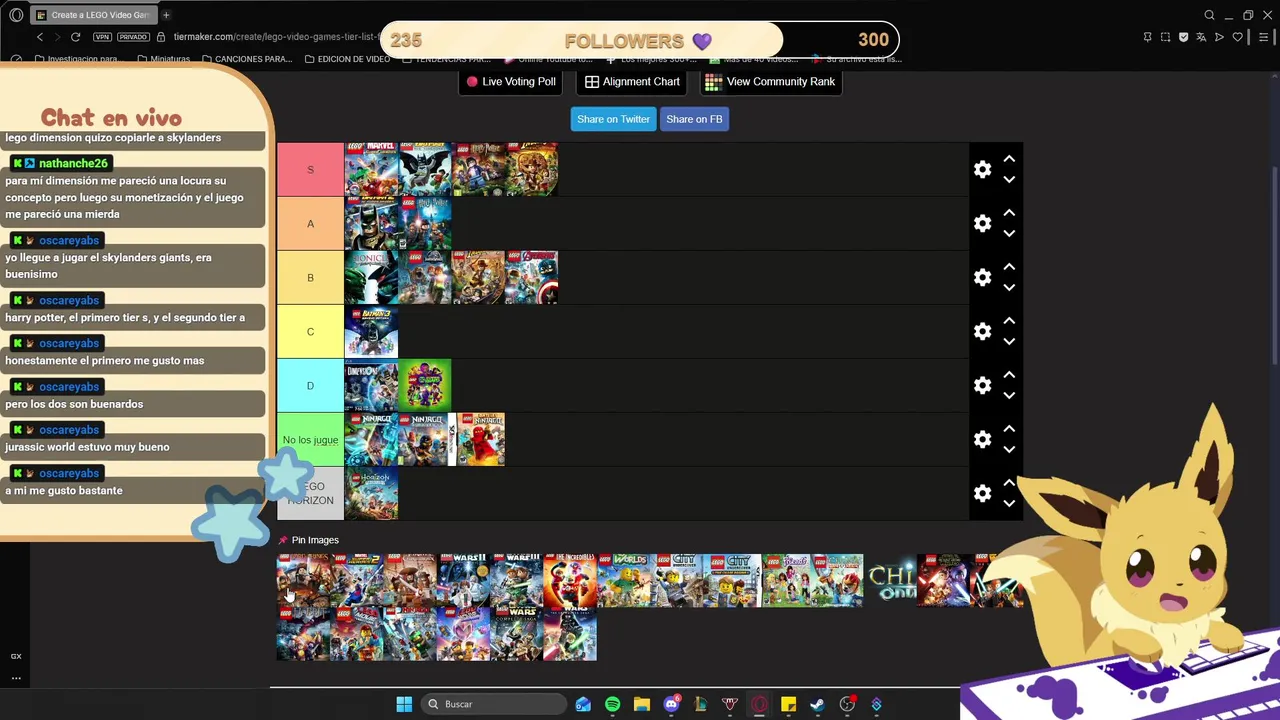Pick the Chima Online cover in pool
This screenshot has width=1280, height=720.
coord(891,580)
